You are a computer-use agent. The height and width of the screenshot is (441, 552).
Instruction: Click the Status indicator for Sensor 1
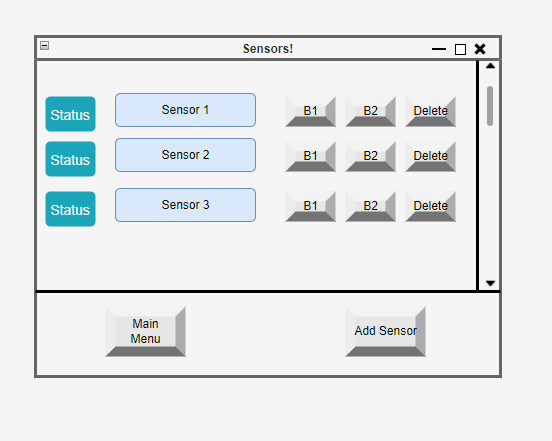click(x=70, y=114)
